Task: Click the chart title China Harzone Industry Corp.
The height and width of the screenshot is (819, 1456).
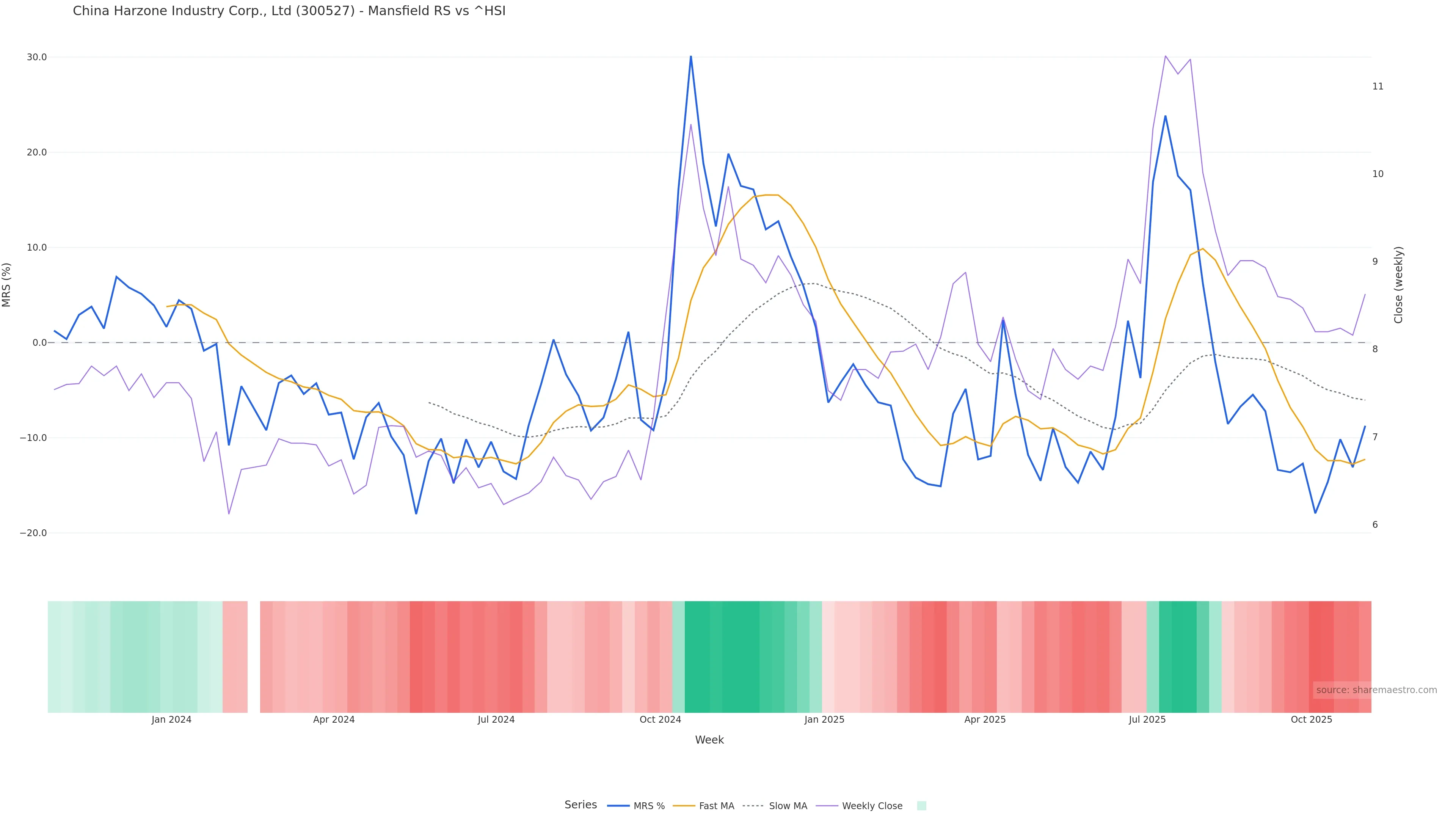Action: (289, 11)
